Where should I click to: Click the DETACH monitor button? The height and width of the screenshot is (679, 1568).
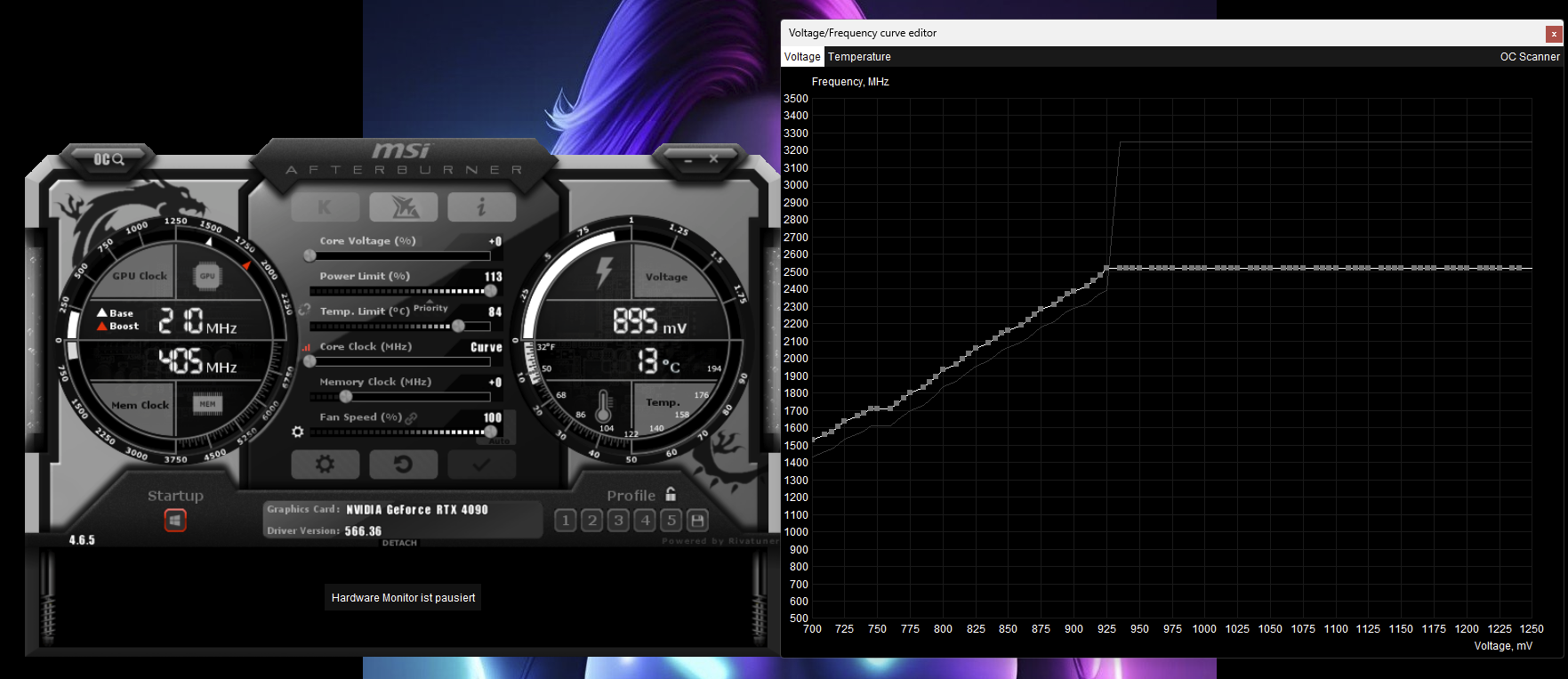pyautogui.click(x=399, y=543)
